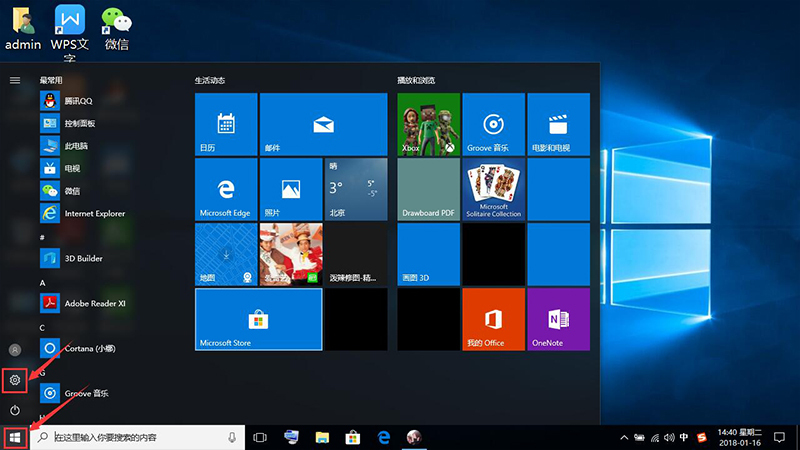Click the Windows Start button
This screenshot has height=450, width=800.
pos(15,437)
